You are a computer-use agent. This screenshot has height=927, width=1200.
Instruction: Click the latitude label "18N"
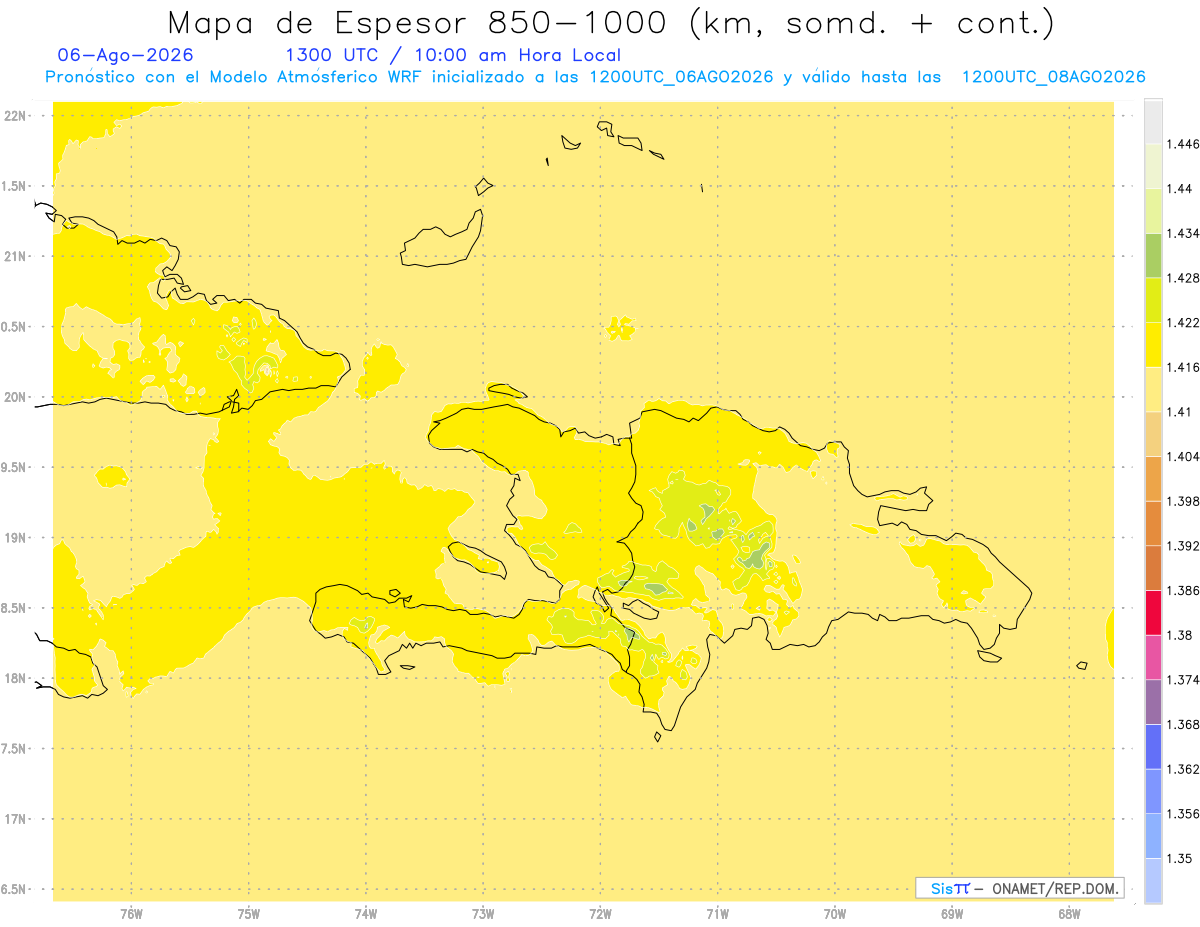pyautogui.click(x=17, y=678)
